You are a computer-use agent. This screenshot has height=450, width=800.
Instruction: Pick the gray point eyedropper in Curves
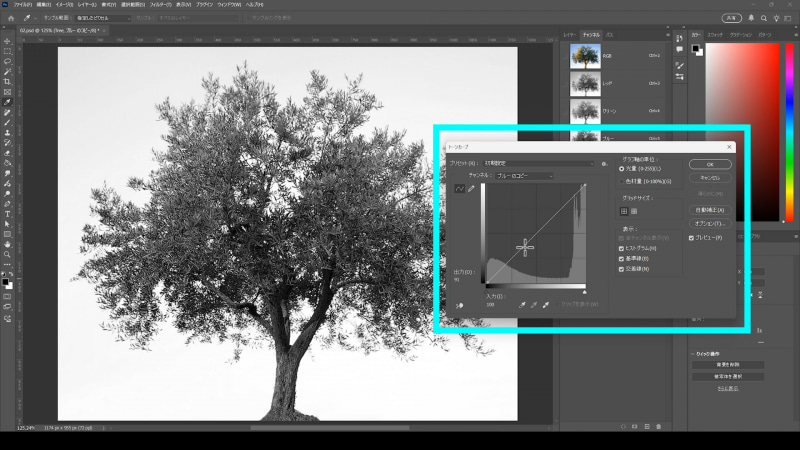(534, 305)
